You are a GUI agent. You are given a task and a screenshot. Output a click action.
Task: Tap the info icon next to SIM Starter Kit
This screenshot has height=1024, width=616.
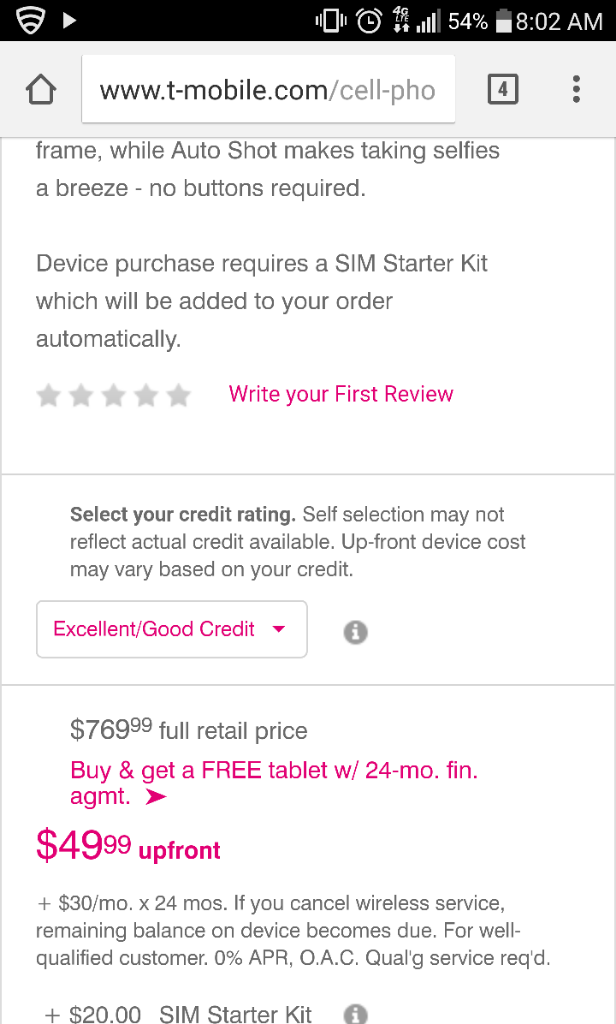[x=355, y=1013]
